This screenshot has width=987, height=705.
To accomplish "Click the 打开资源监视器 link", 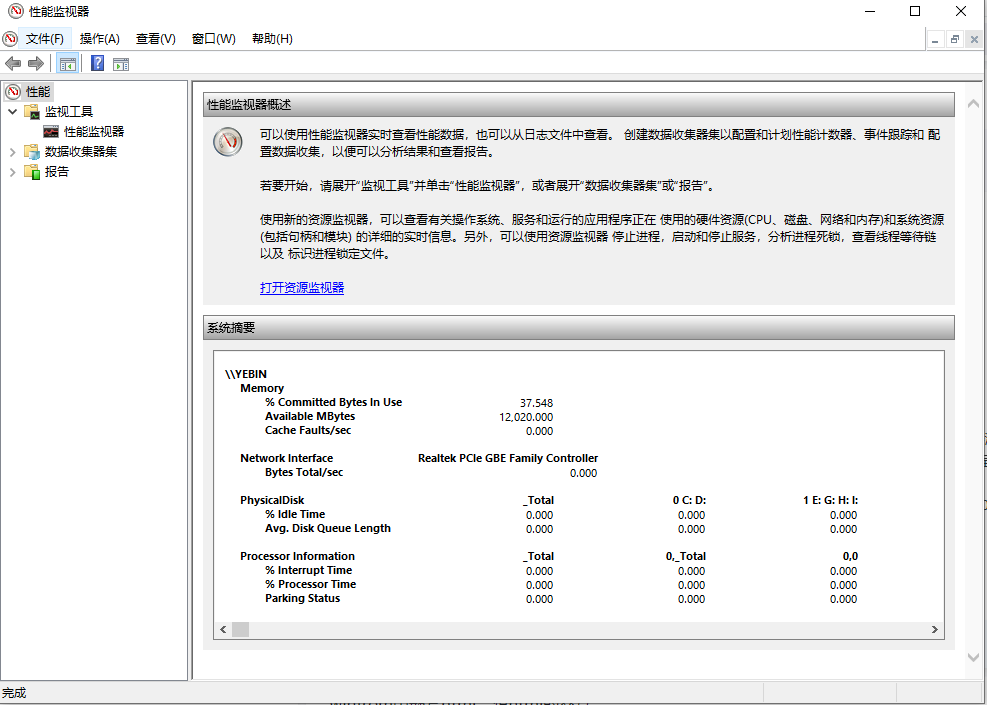I will tap(302, 288).
